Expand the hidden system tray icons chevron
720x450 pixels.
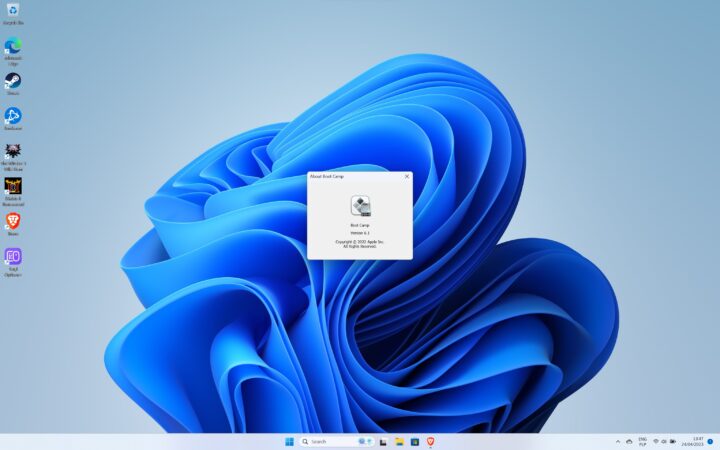(618, 442)
